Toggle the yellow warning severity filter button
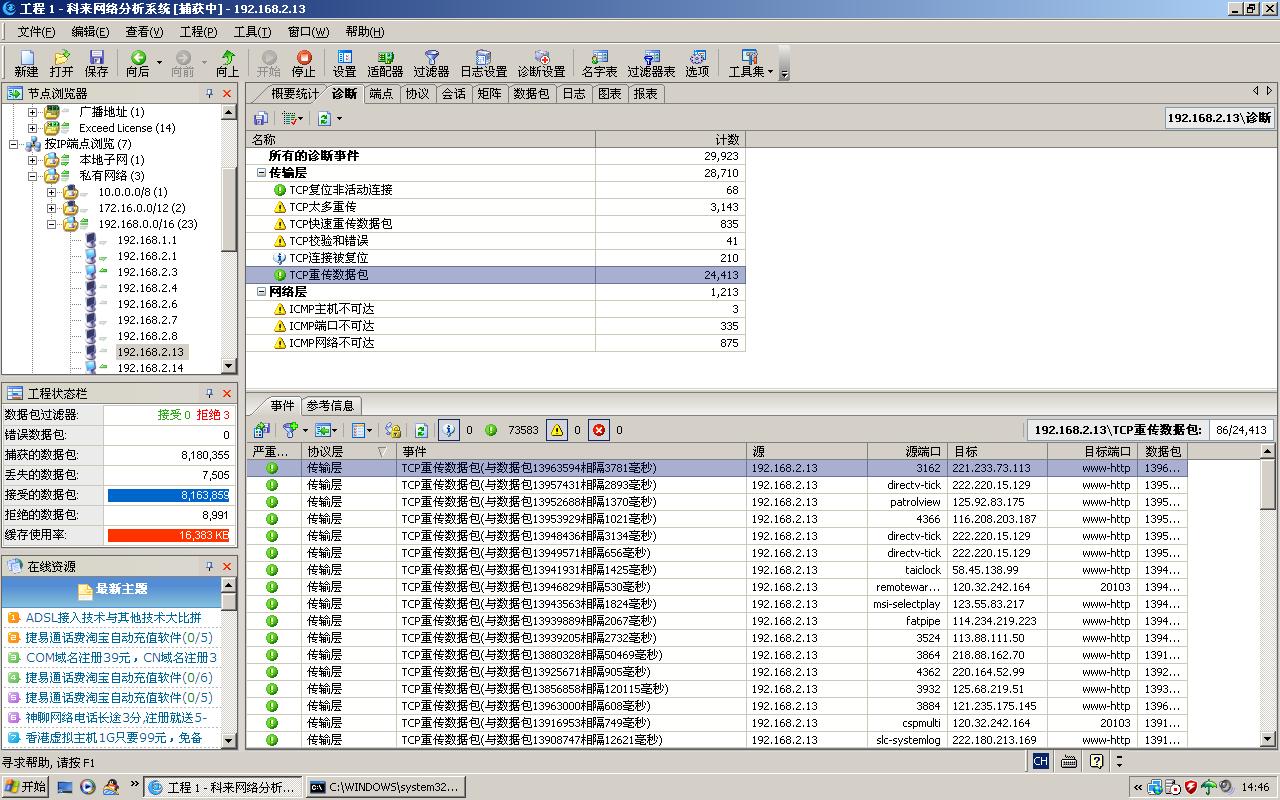This screenshot has width=1280, height=800. 556,430
